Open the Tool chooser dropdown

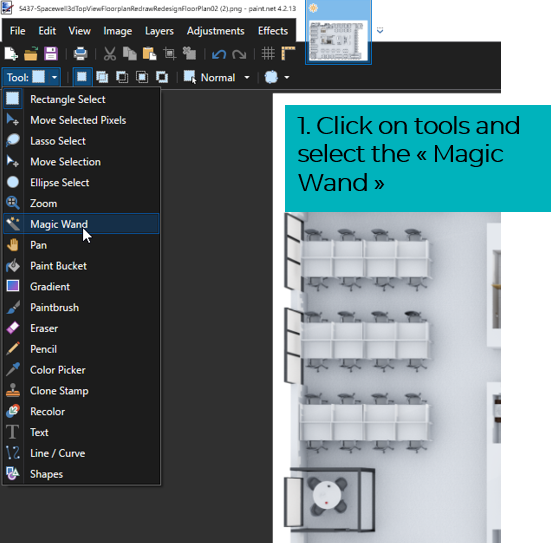(x=31, y=77)
